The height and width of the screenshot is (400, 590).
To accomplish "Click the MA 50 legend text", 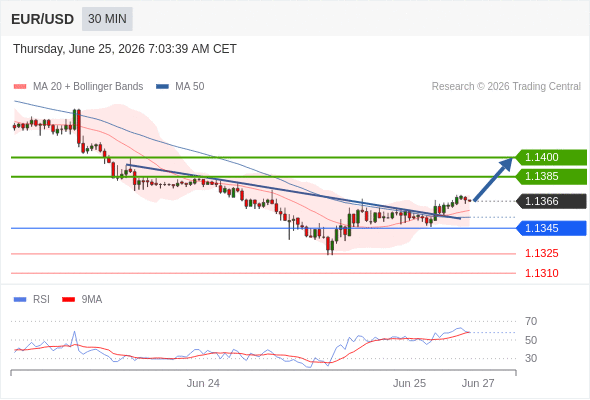I will 190,87.
